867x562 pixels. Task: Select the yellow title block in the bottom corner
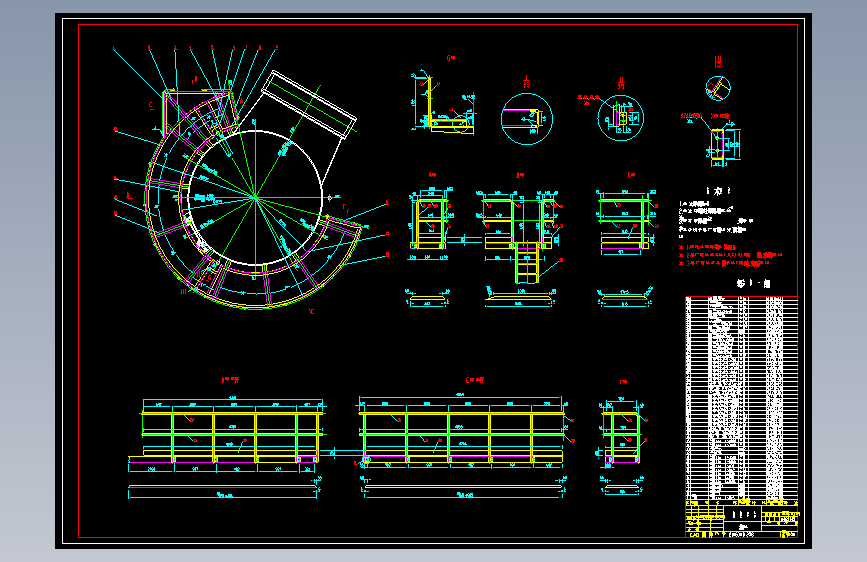point(741,518)
